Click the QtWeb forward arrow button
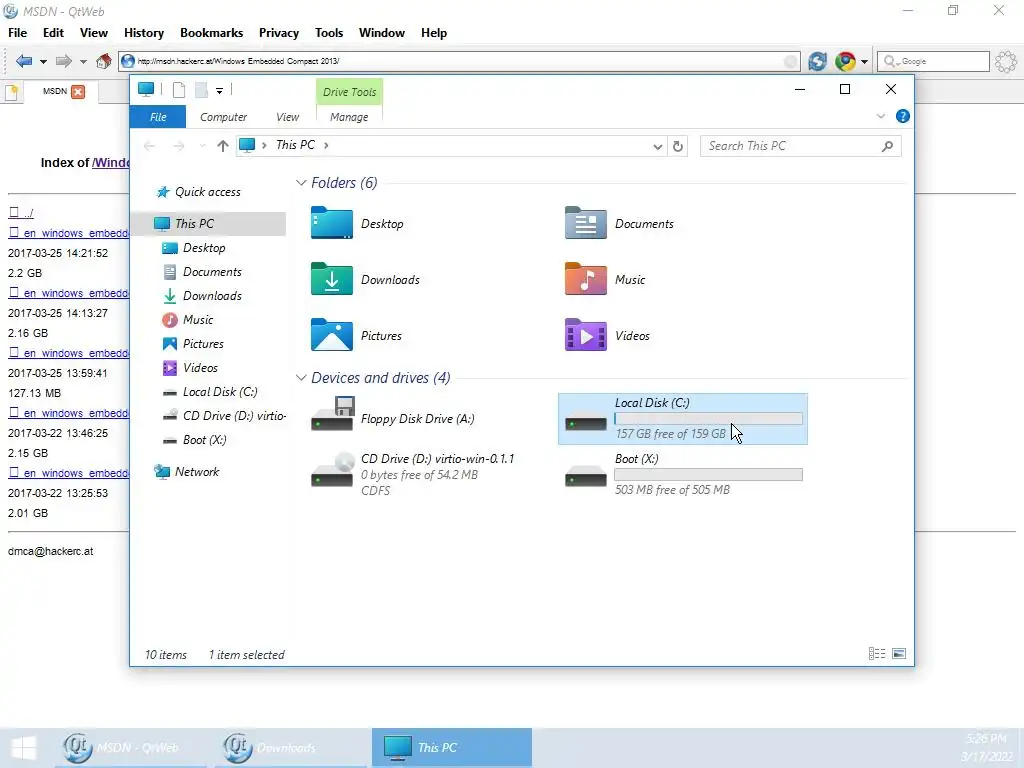 (63, 61)
